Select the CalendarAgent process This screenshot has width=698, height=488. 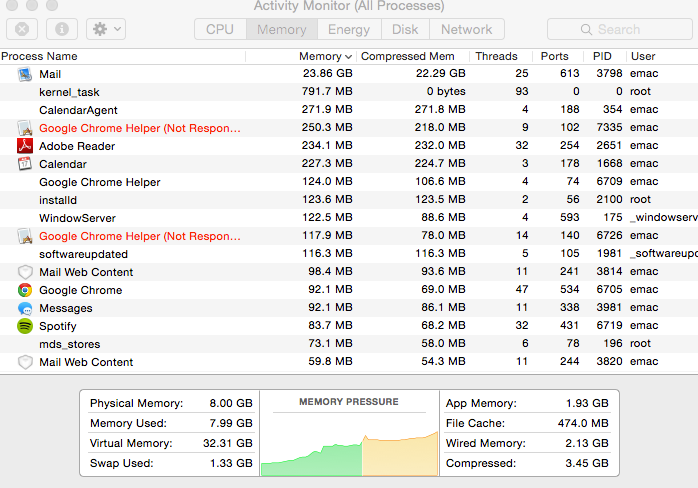click(349, 110)
